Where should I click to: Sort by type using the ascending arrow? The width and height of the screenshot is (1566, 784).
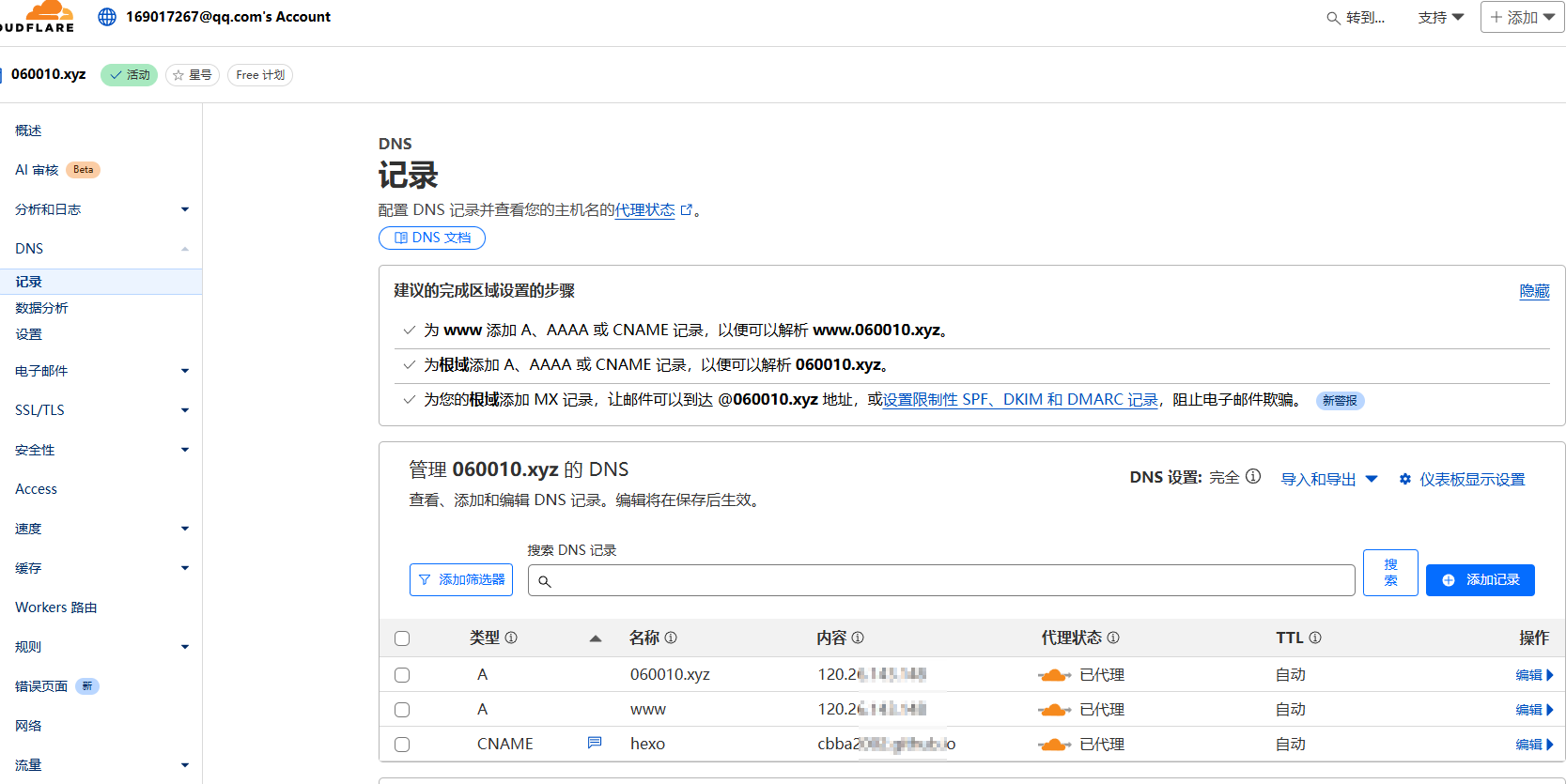595,638
